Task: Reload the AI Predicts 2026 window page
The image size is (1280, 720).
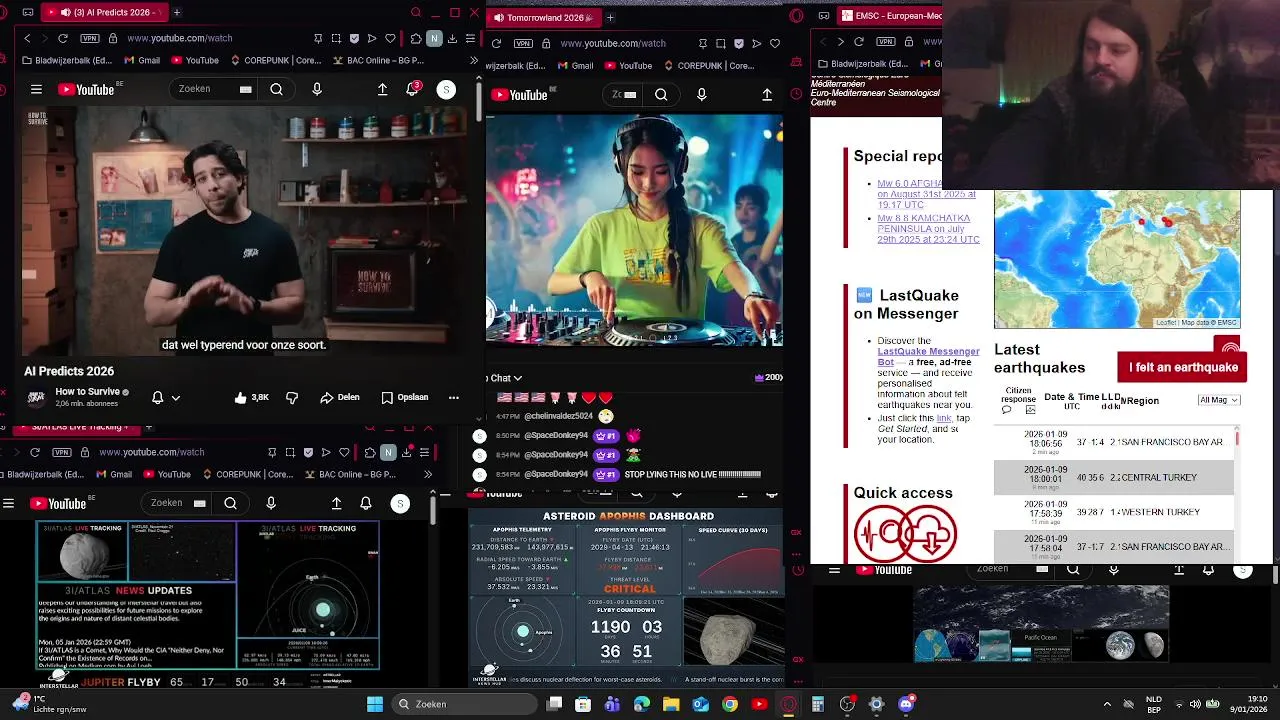Action: pyautogui.click(x=63, y=38)
